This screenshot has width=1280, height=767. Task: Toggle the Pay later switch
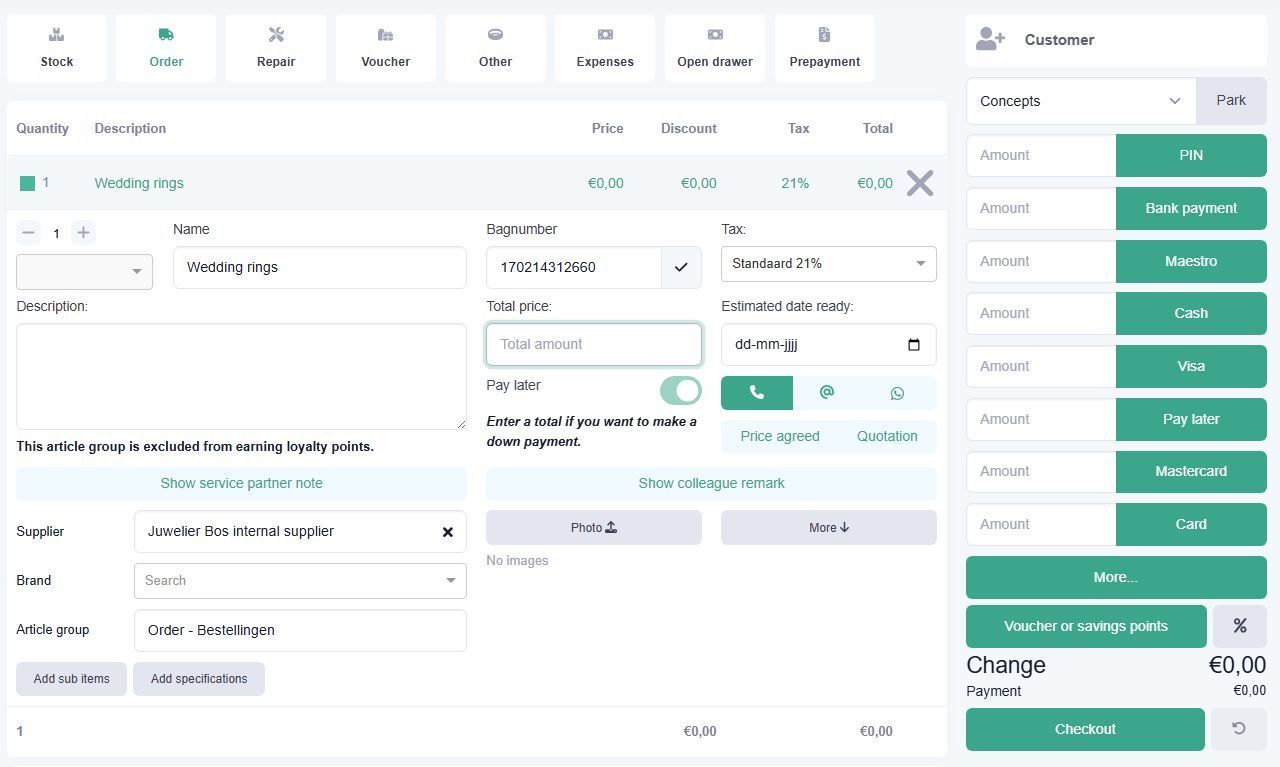click(680, 390)
